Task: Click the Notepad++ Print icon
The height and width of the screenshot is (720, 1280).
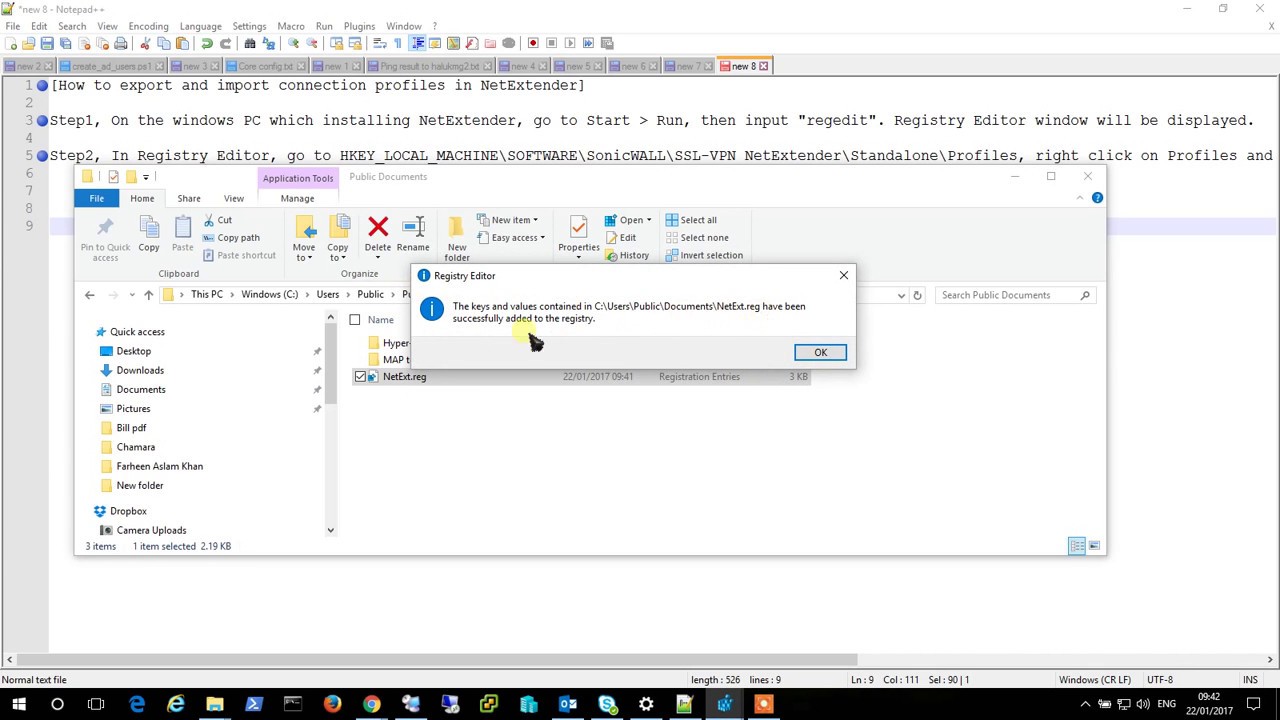Action: [121, 43]
